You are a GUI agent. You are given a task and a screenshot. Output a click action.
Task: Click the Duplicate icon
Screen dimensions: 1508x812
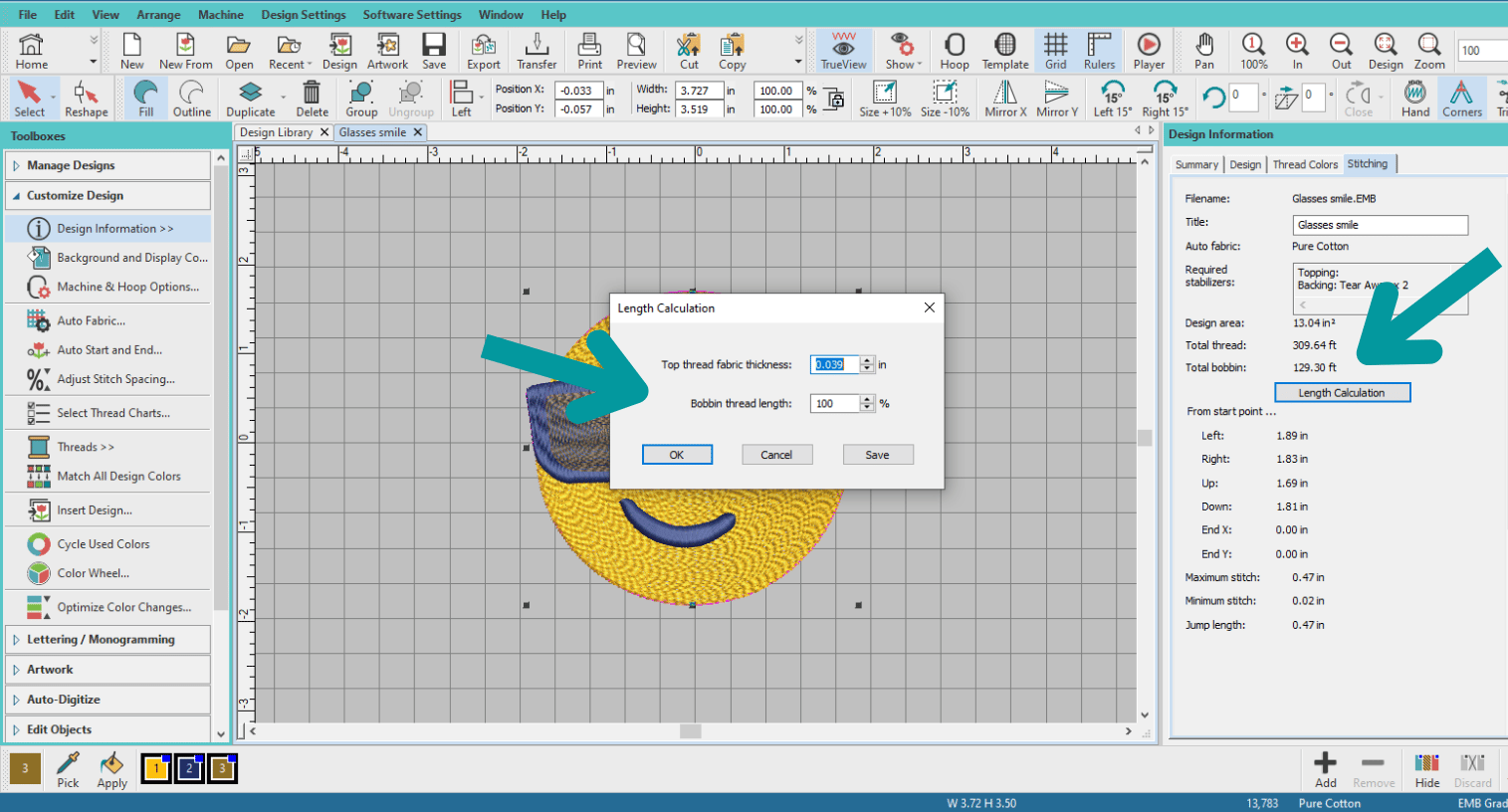click(x=250, y=99)
